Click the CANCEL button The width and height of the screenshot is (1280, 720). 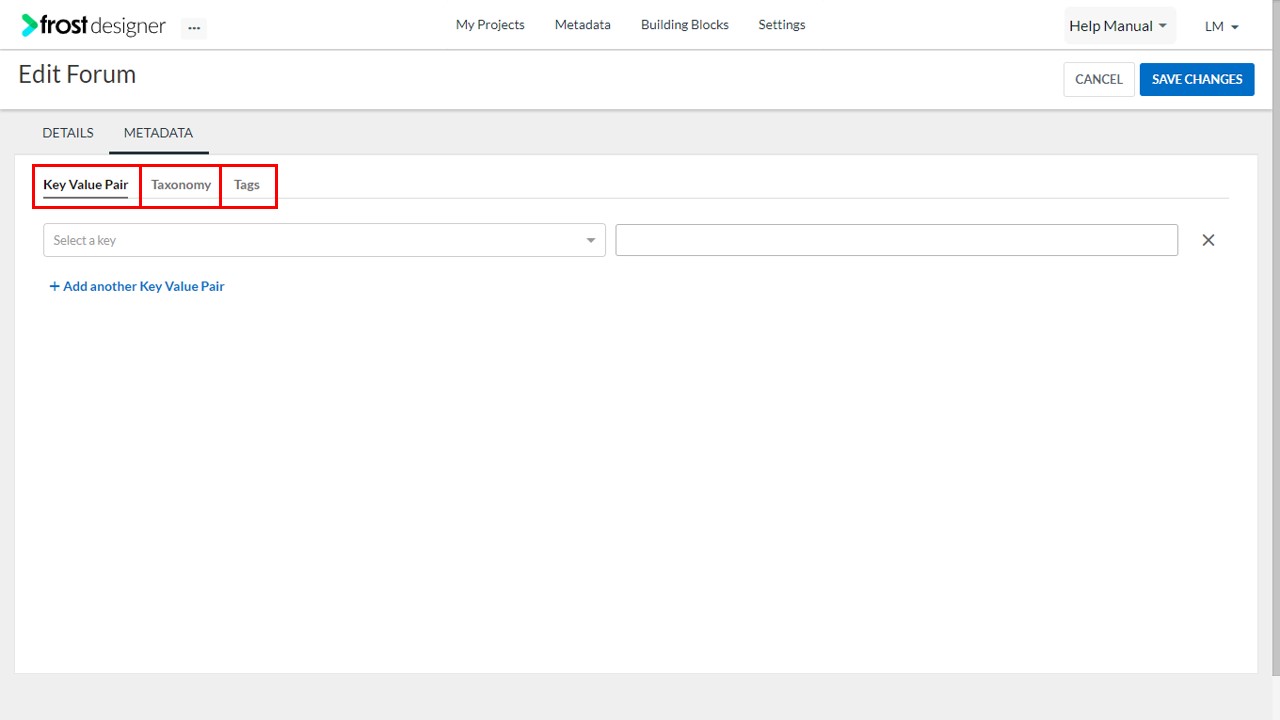point(1099,79)
